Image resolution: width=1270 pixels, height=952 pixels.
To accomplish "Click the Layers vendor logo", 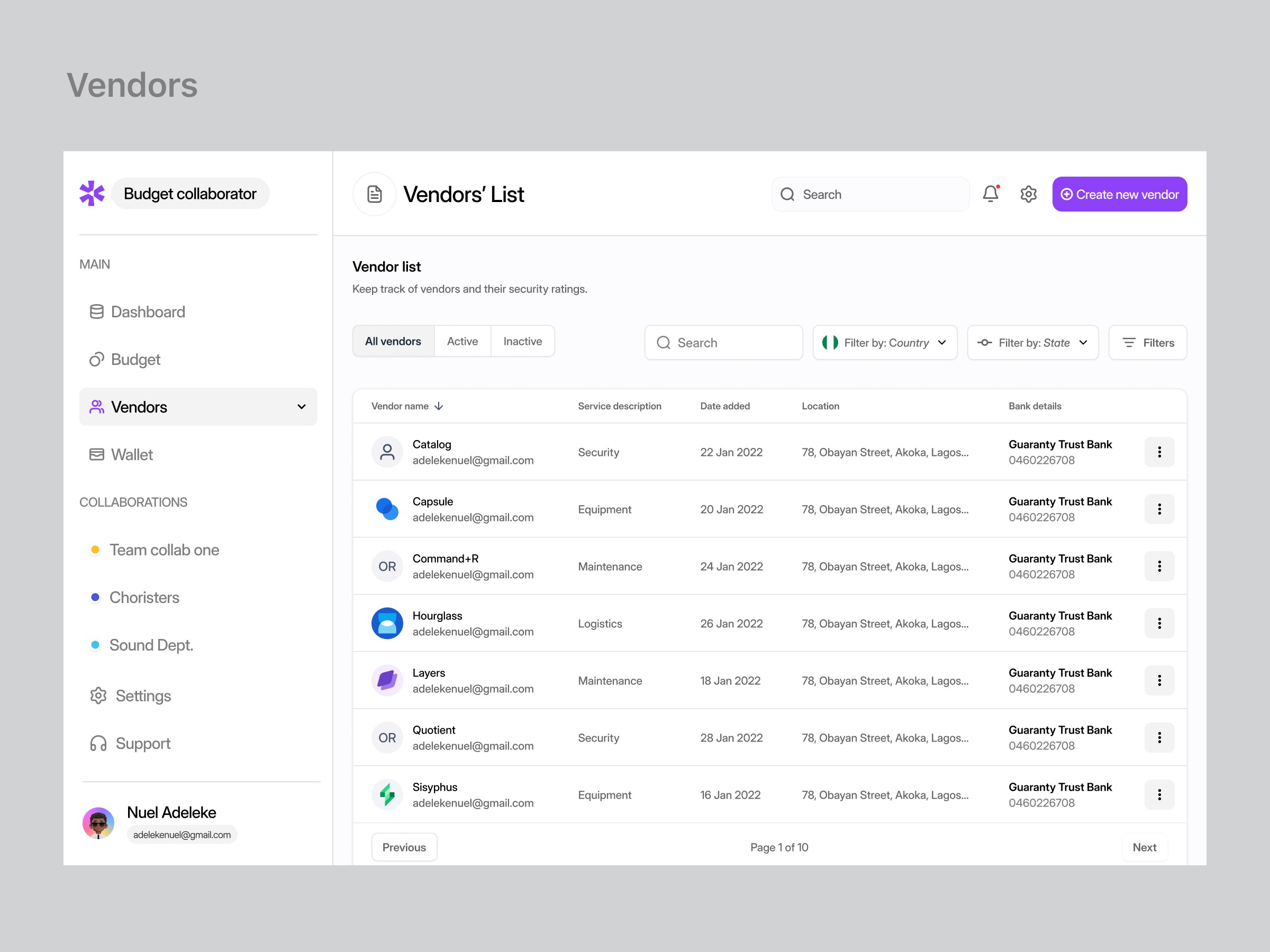I will (x=387, y=681).
